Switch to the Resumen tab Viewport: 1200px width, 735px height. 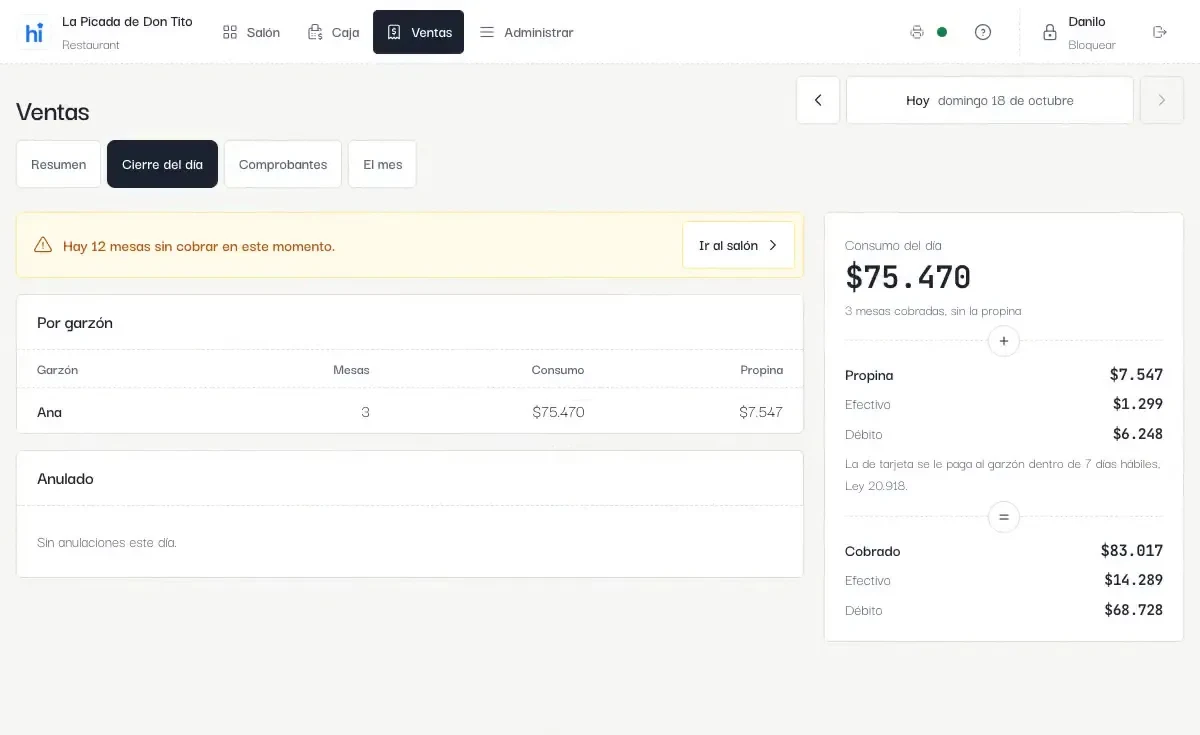59,164
